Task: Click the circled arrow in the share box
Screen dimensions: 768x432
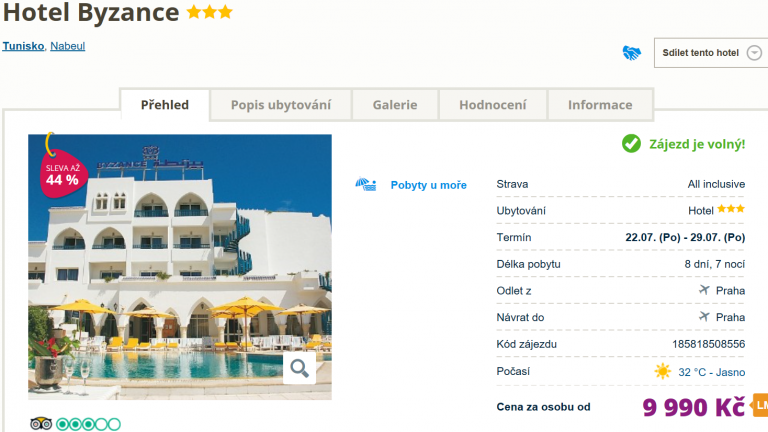Action: 754,53
